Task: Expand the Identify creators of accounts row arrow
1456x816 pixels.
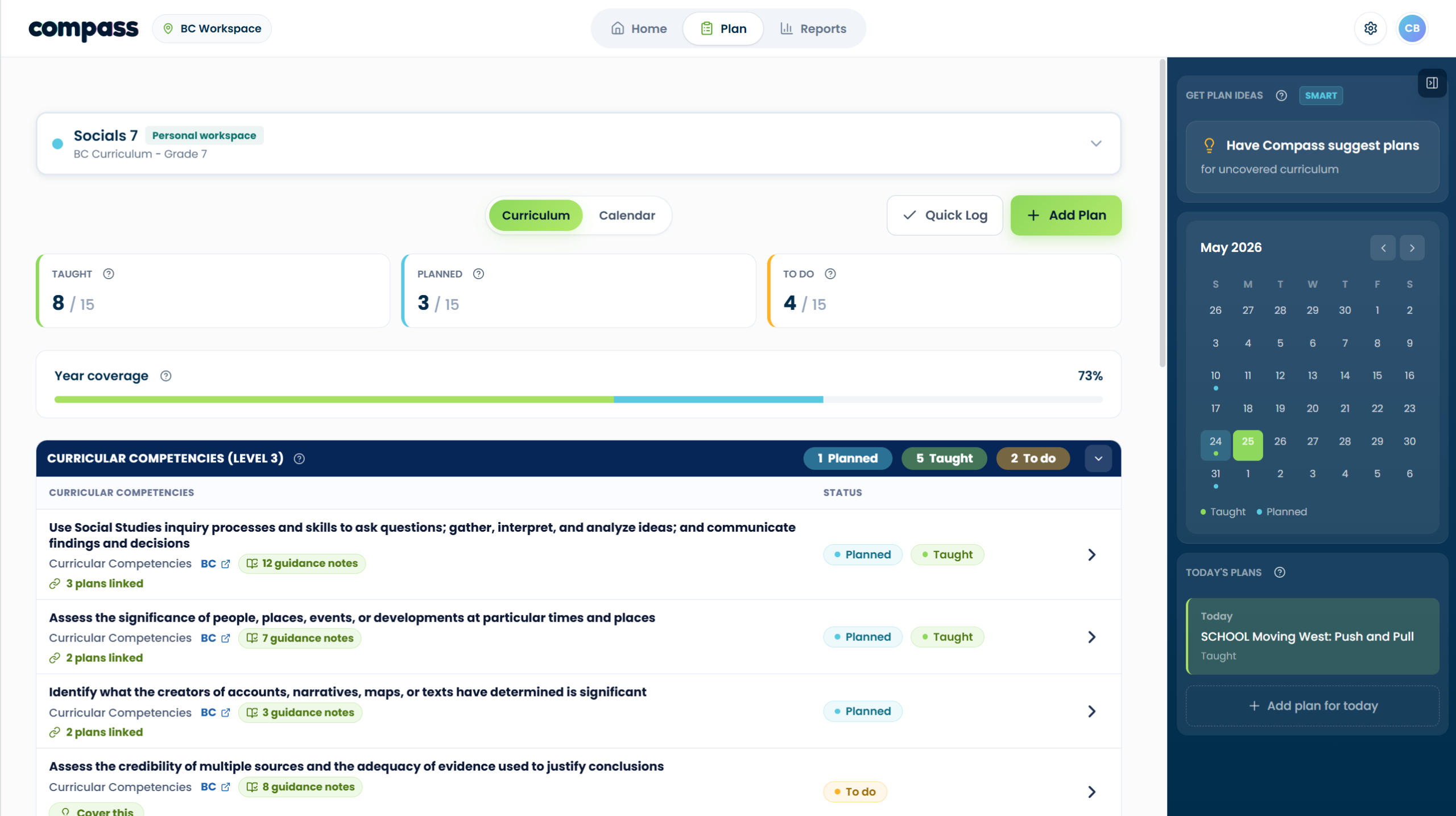Action: point(1091,712)
